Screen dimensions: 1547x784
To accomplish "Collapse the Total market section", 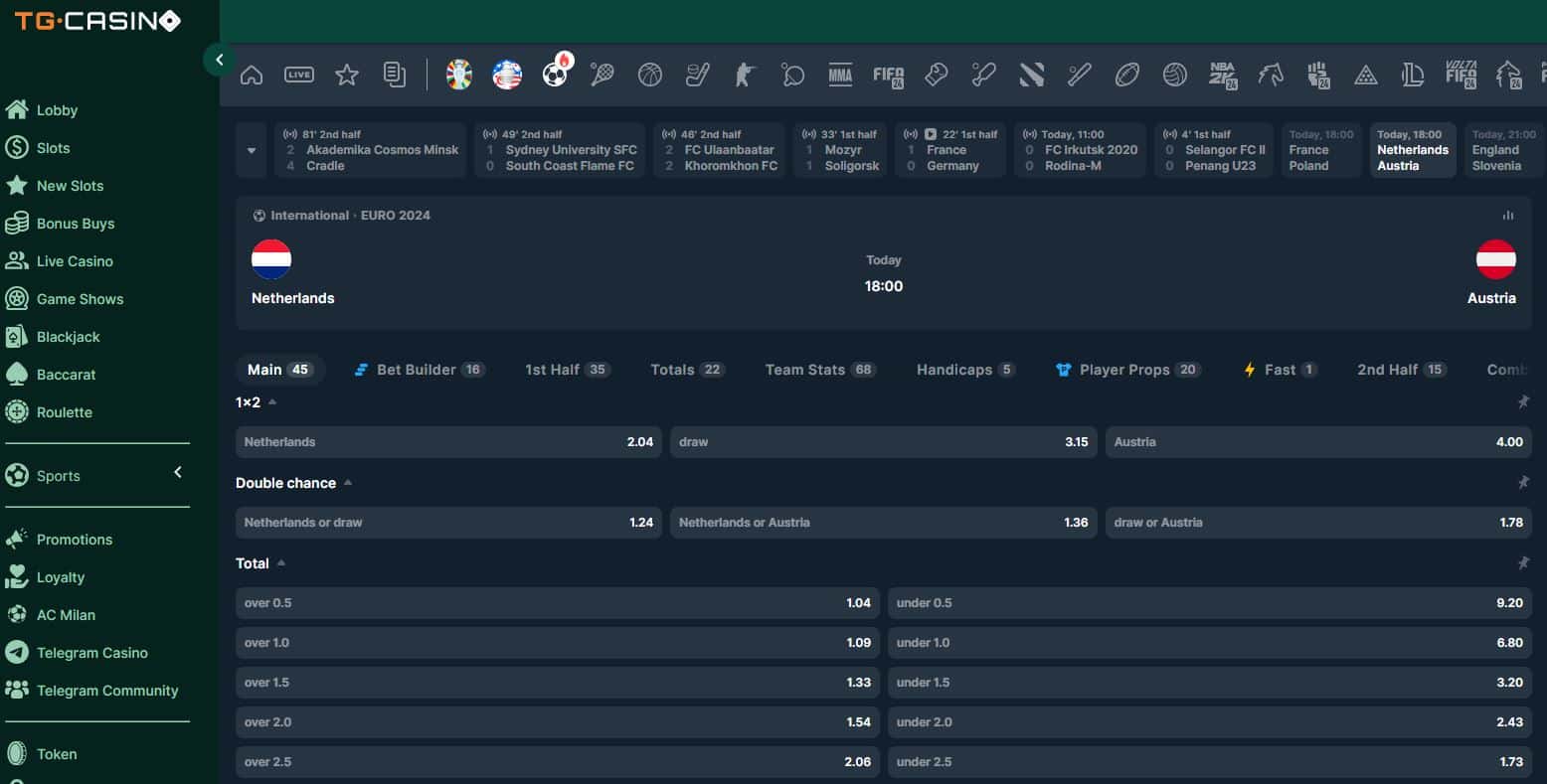I will (x=281, y=563).
